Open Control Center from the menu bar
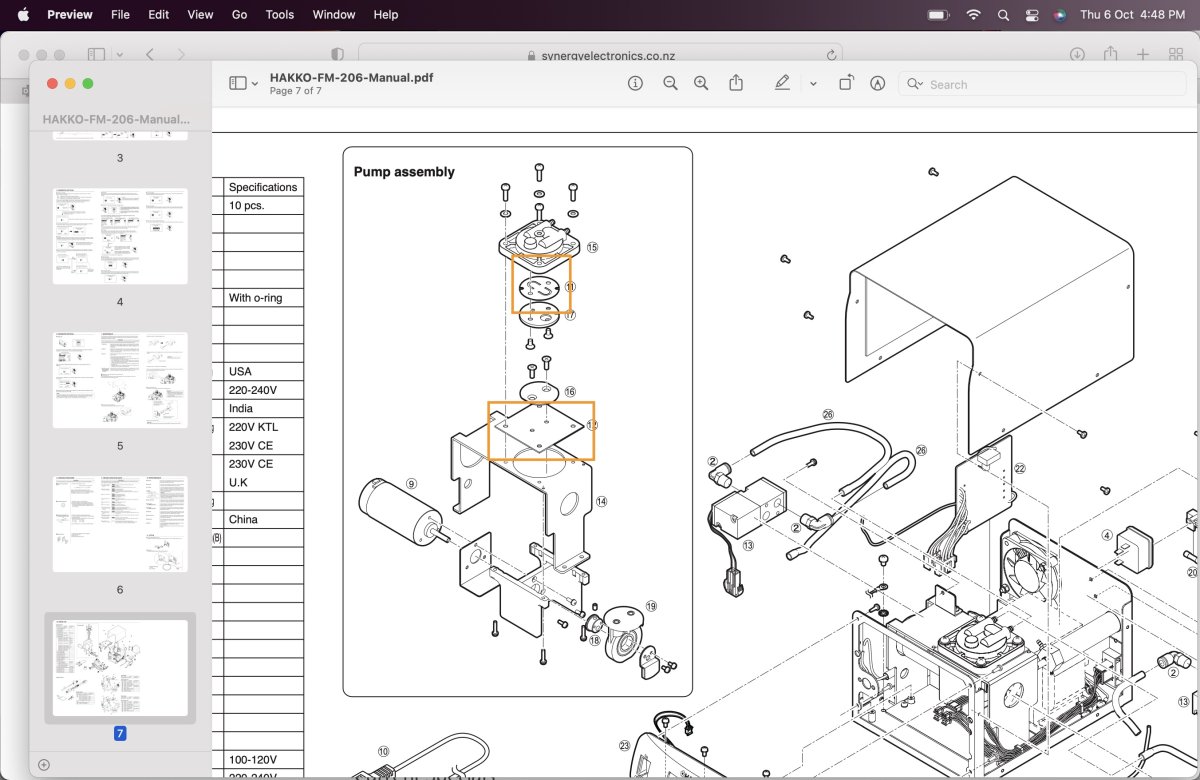Screen dimensions: 1200x780 tap(1032, 15)
